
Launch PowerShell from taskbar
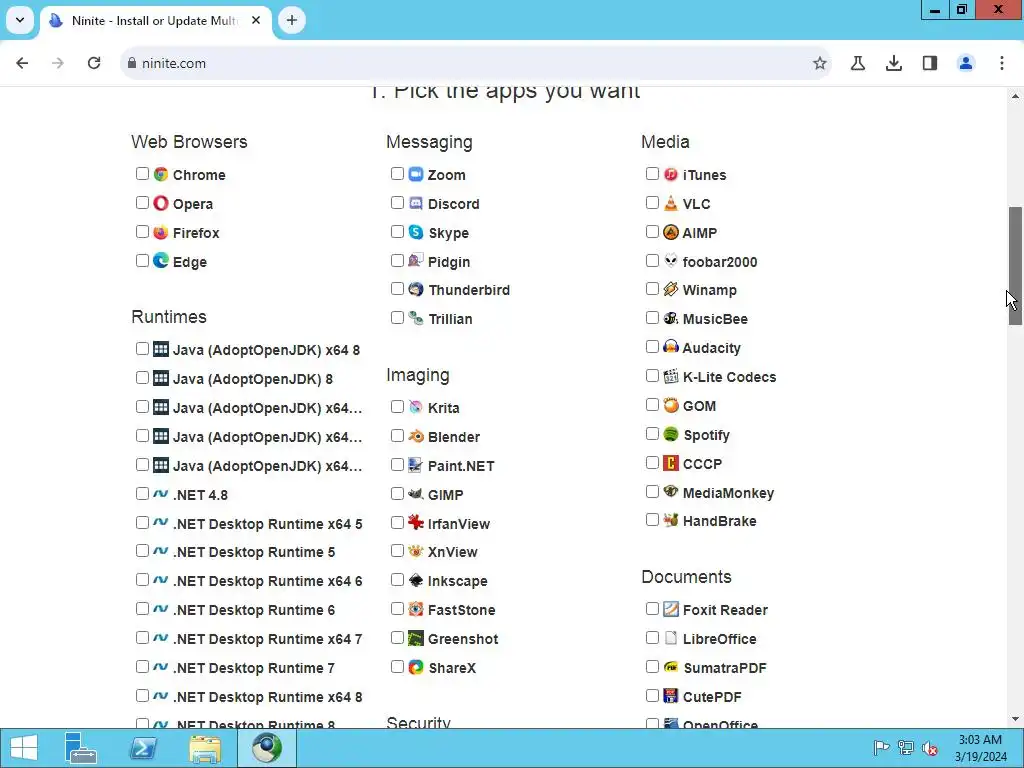(143, 748)
